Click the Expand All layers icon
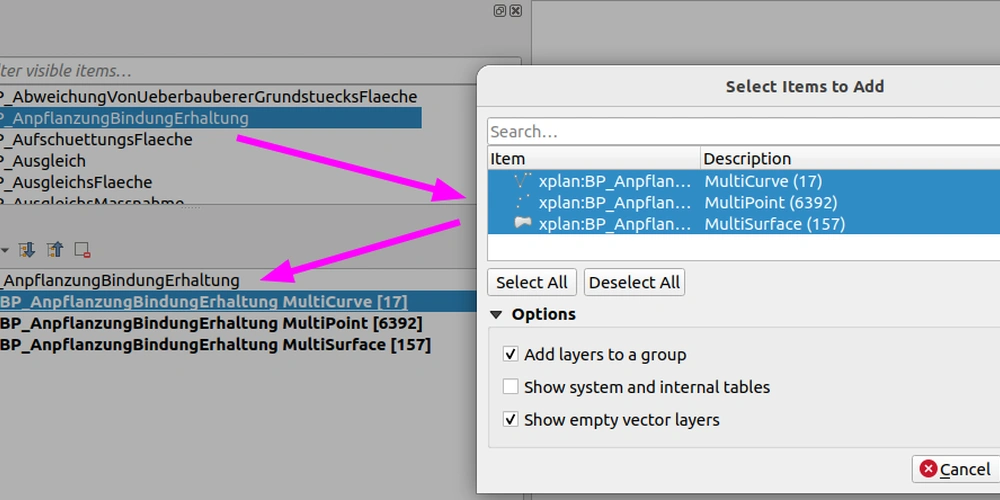Screen dimensions: 1000x500 27,250
